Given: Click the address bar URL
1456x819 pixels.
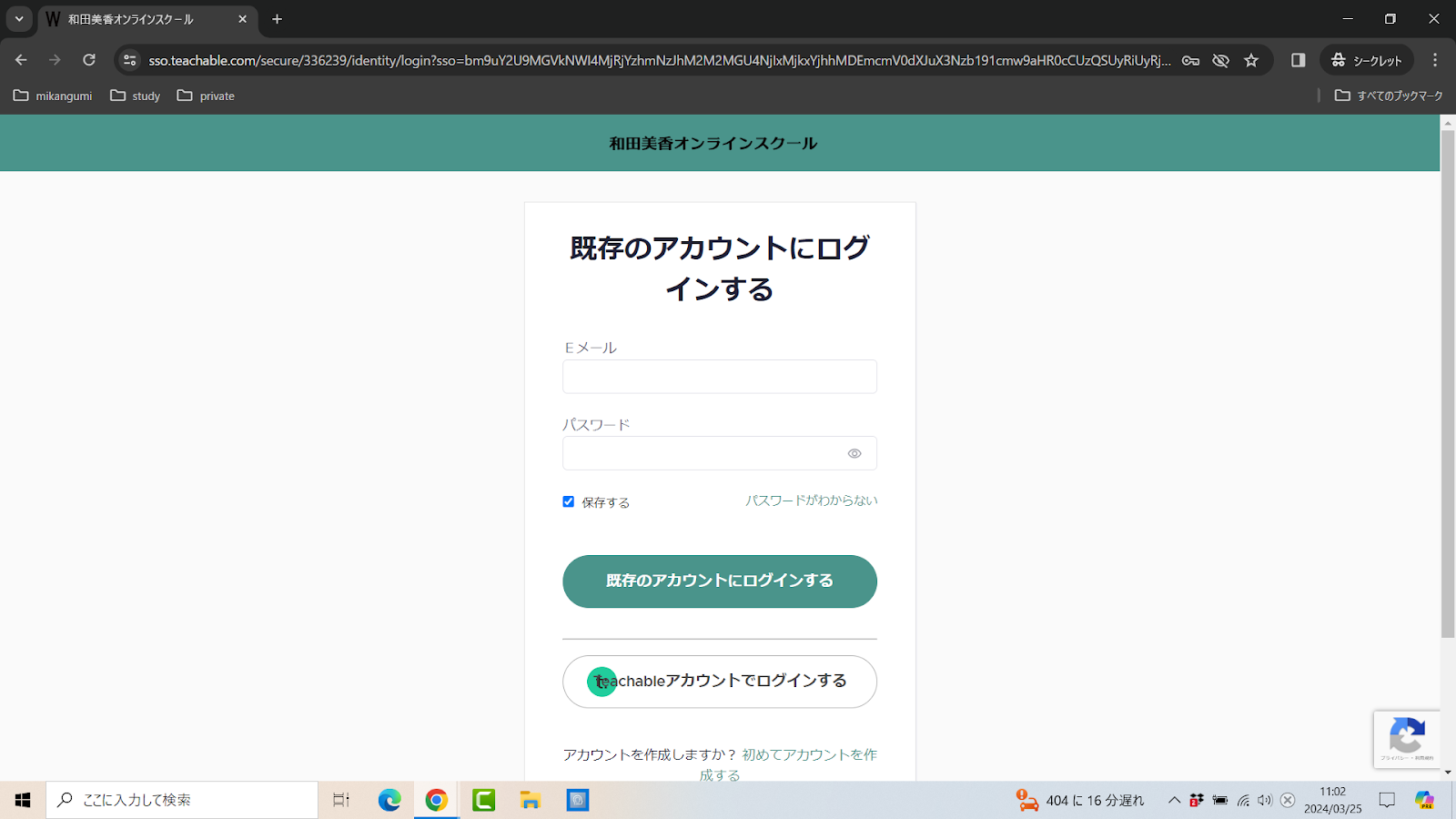Looking at the screenshot, I should 660,60.
